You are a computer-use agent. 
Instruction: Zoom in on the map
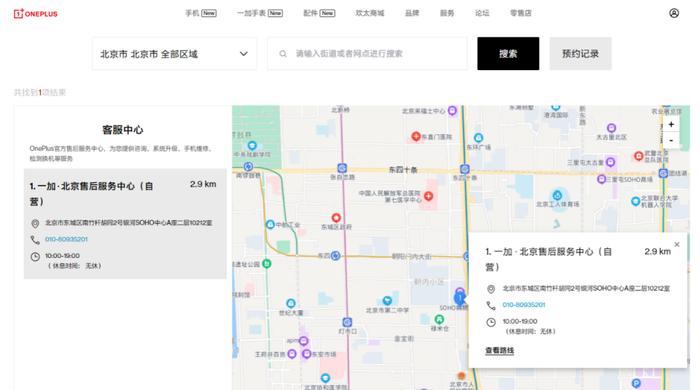(671, 124)
